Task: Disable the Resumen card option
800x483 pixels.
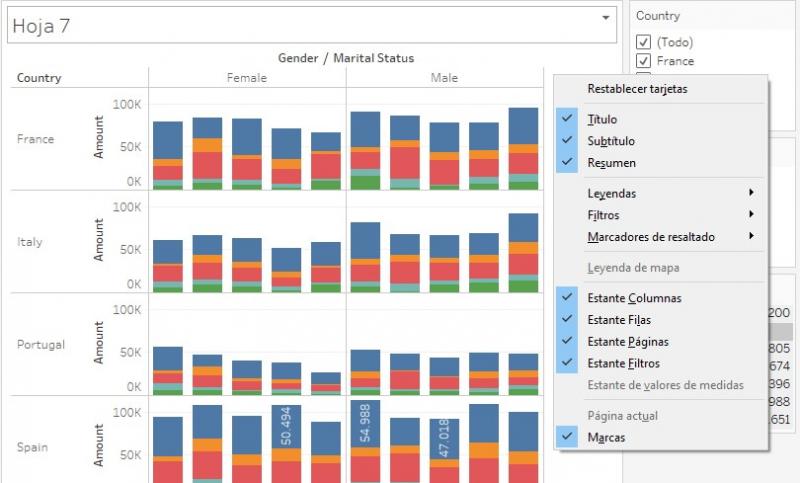Action: (x=610, y=162)
